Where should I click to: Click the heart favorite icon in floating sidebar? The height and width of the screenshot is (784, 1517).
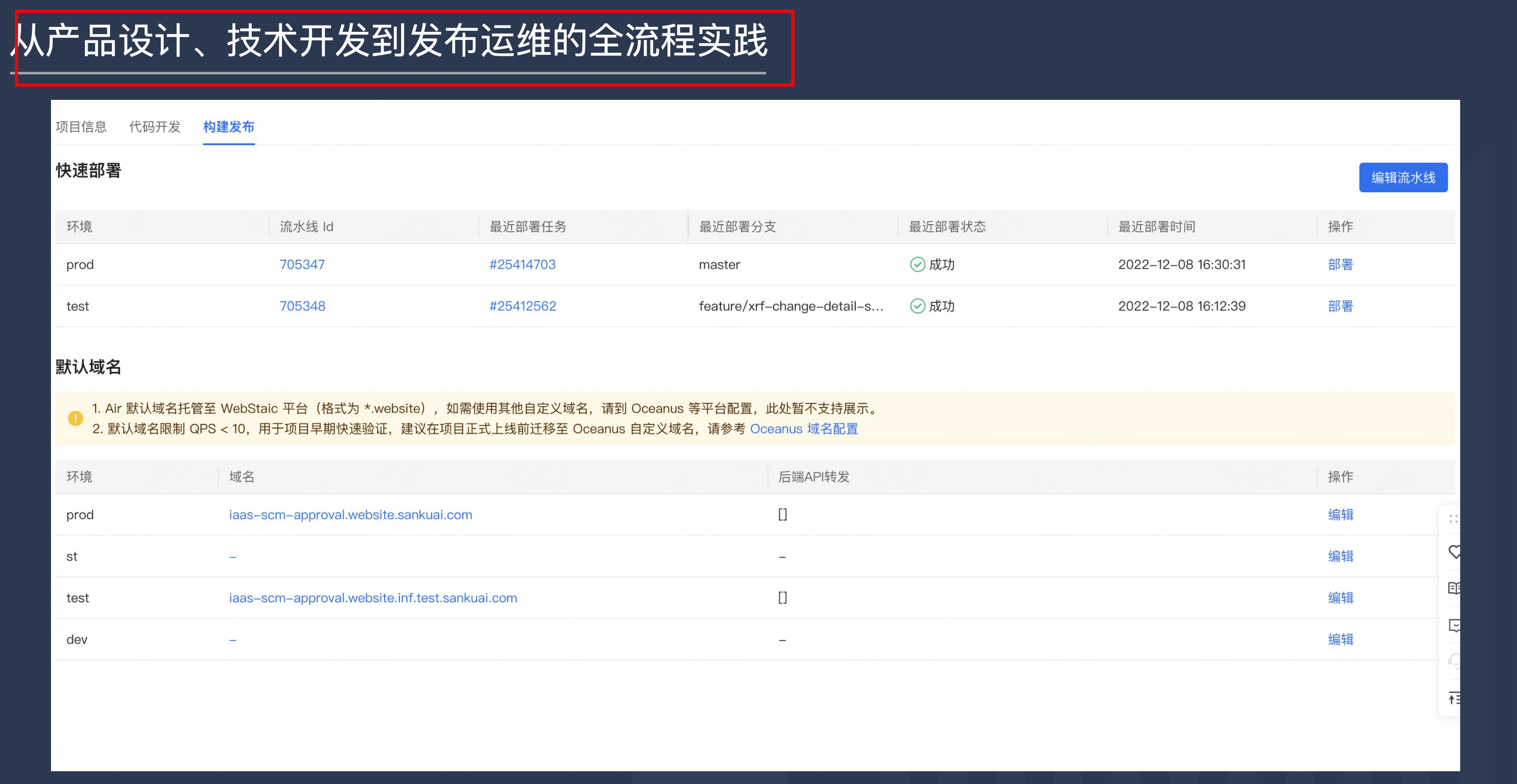click(1454, 552)
